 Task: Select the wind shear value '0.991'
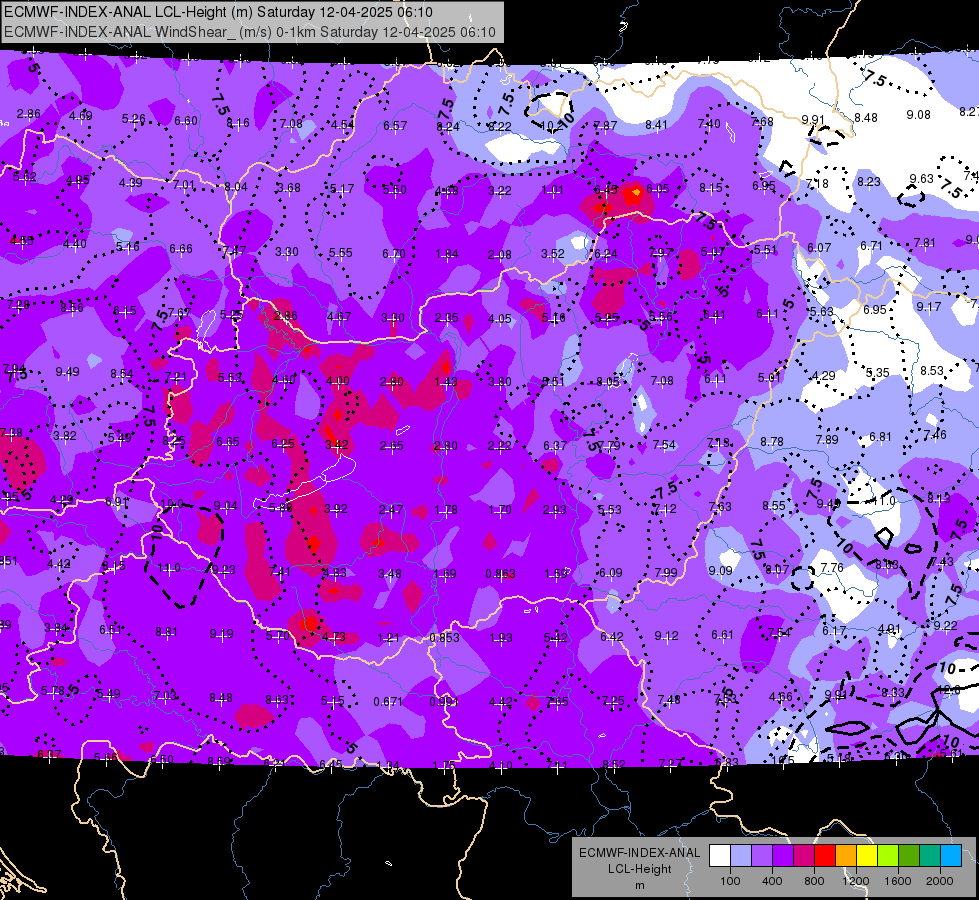[x=444, y=701]
